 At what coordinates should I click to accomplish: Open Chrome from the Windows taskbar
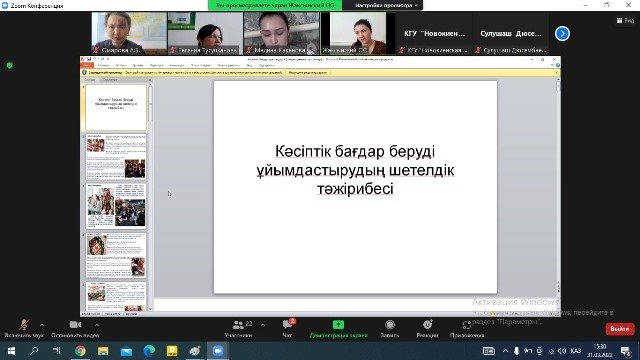coord(80,351)
